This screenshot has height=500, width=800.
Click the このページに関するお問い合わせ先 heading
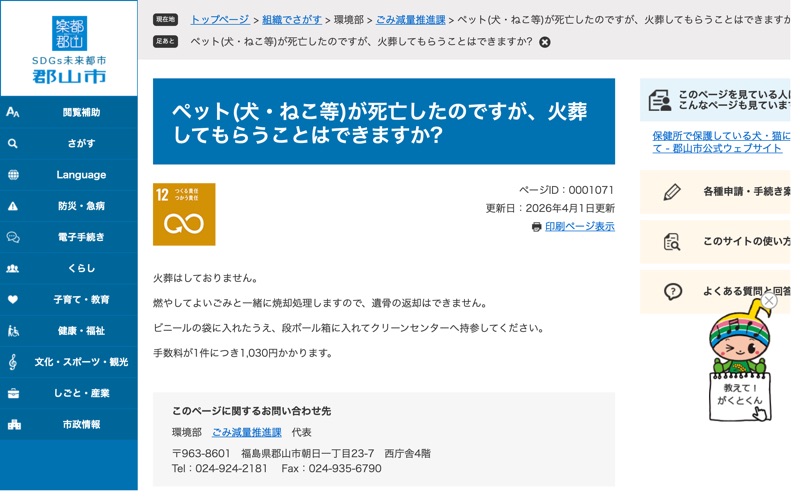coord(252,411)
